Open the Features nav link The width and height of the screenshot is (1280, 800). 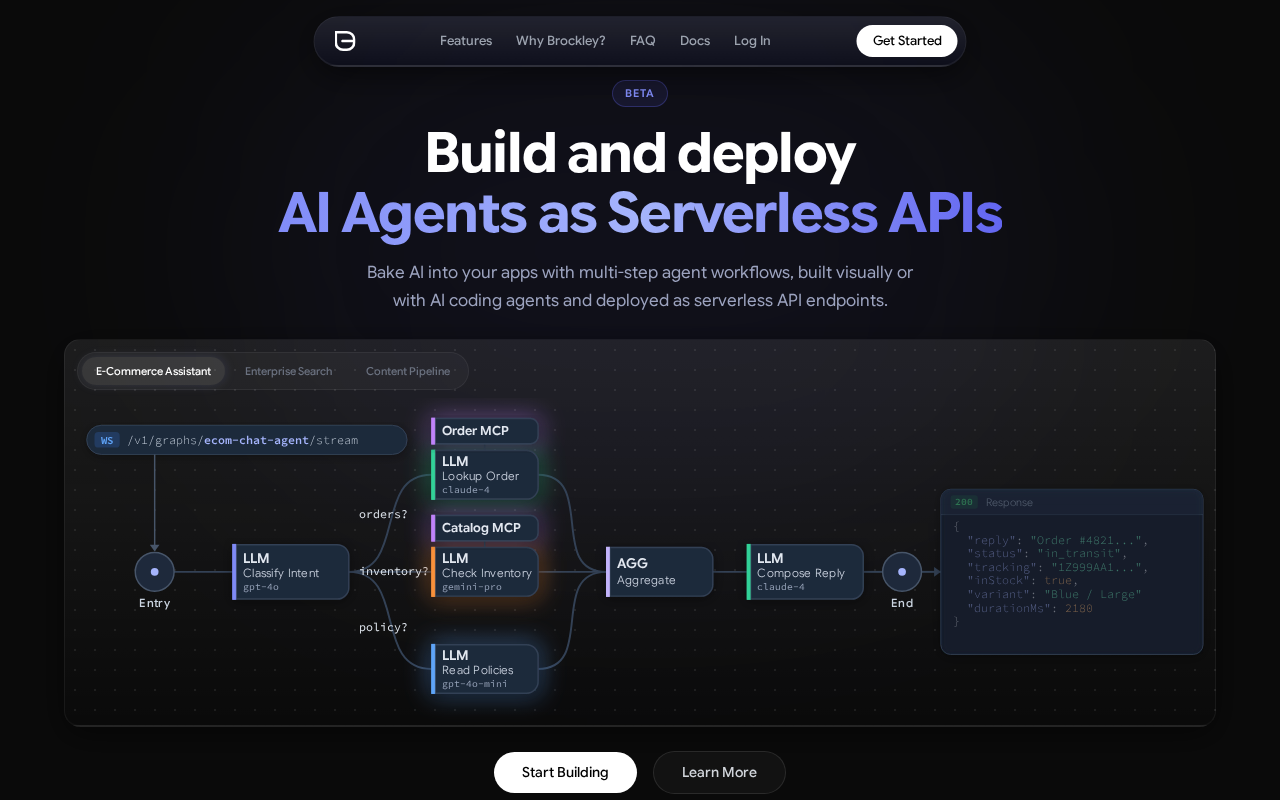coord(466,41)
